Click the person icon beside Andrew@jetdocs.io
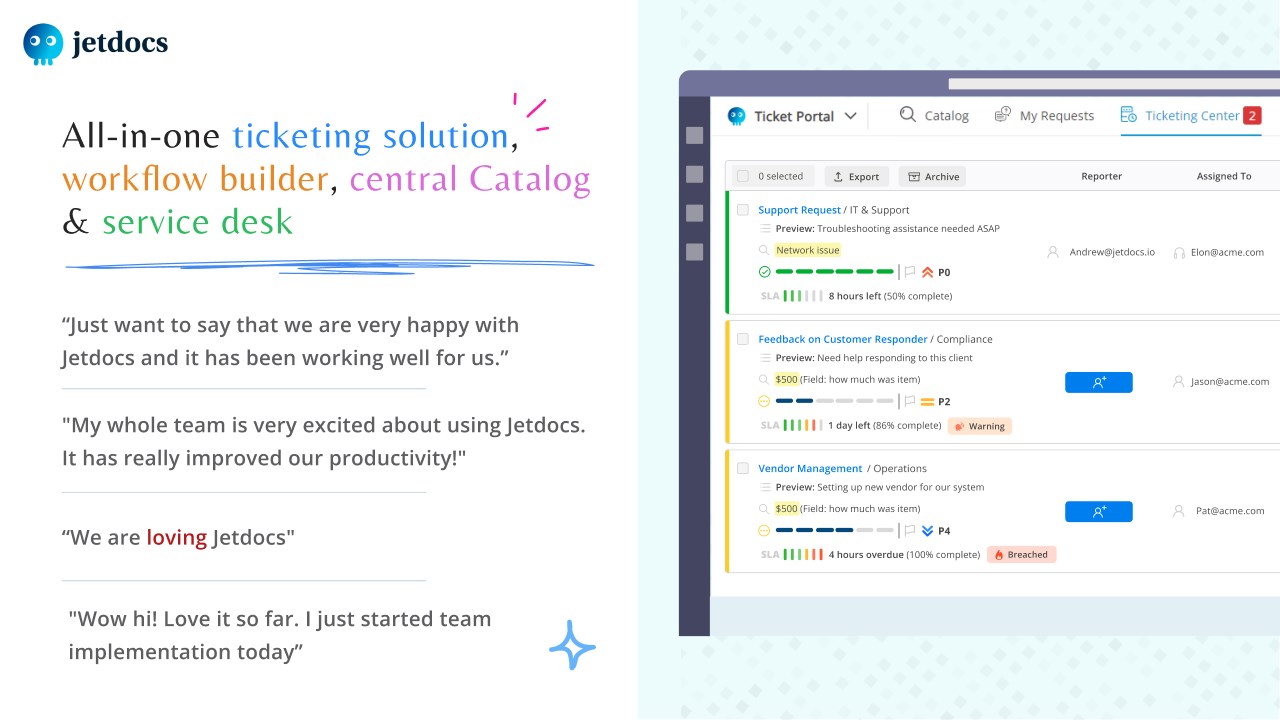The image size is (1280, 720). pyautogui.click(x=1053, y=252)
